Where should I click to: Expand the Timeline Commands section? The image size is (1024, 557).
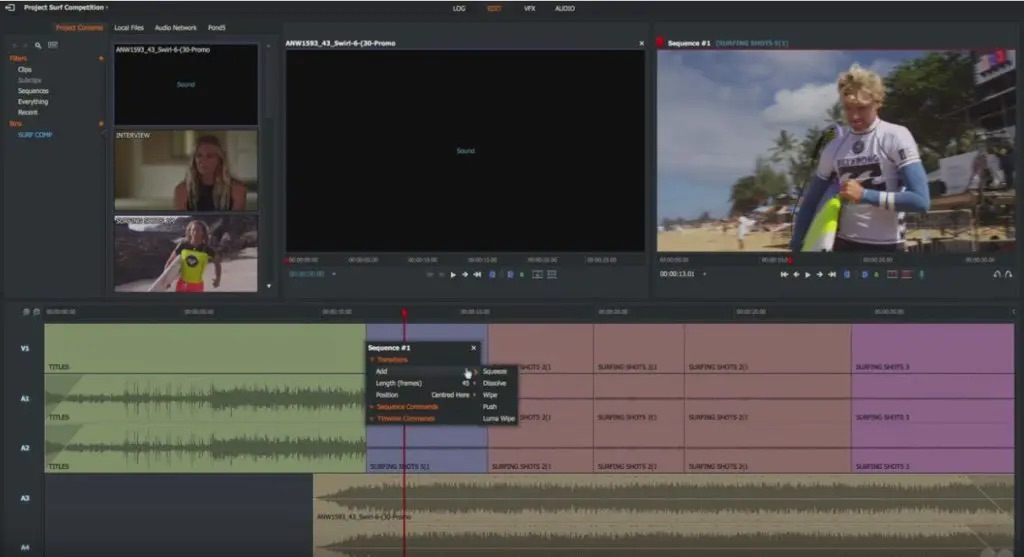[x=406, y=419]
